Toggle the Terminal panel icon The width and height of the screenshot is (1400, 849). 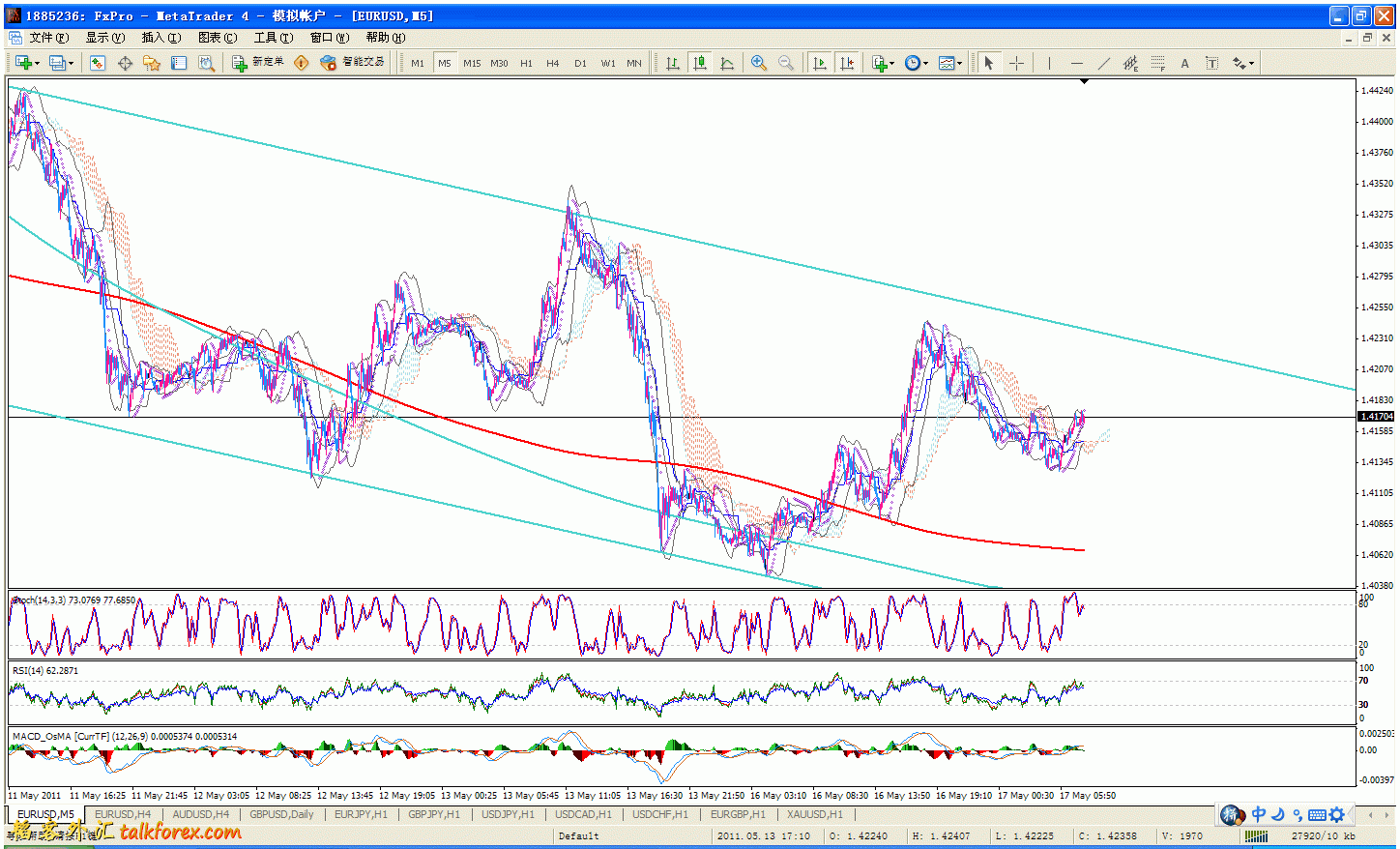tap(179, 63)
